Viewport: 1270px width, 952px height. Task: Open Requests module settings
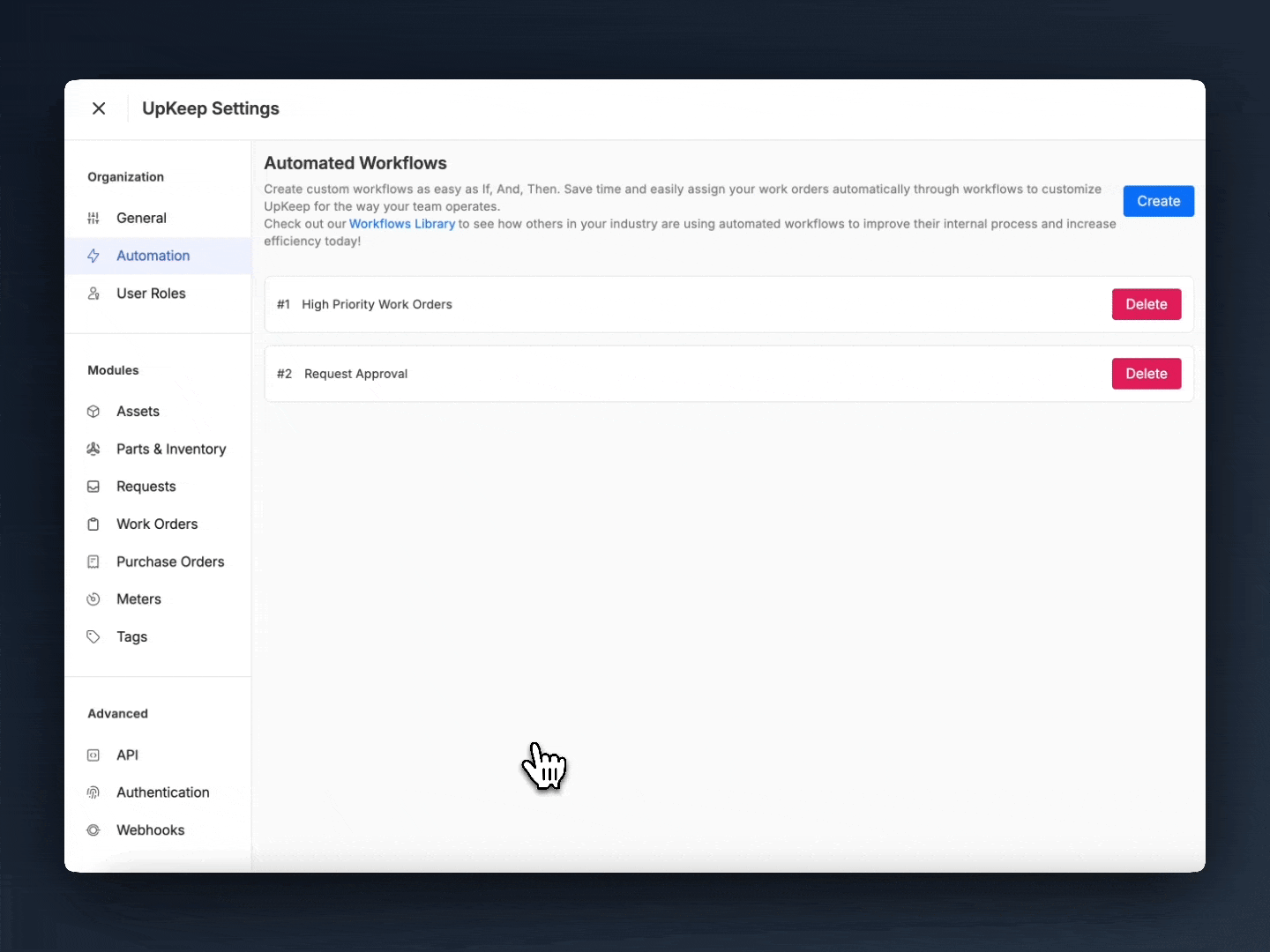click(158, 487)
